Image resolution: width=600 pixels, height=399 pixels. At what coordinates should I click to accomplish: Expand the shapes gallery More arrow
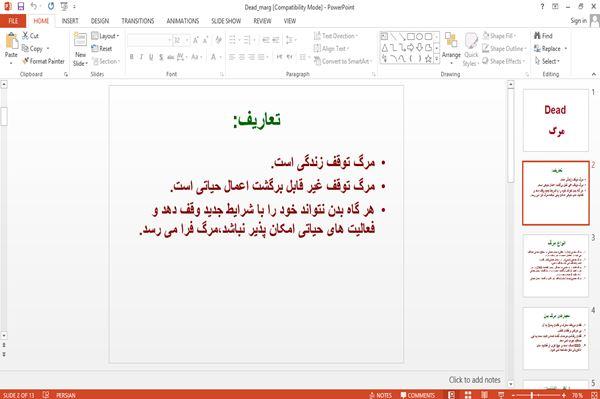(436, 59)
